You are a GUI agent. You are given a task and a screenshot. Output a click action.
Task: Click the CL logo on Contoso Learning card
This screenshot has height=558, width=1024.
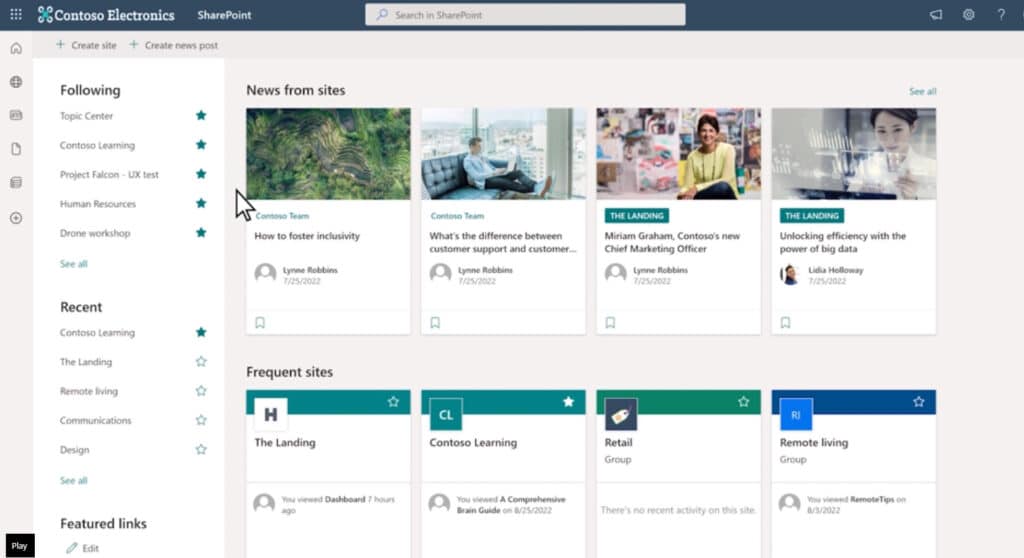tap(445, 414)
